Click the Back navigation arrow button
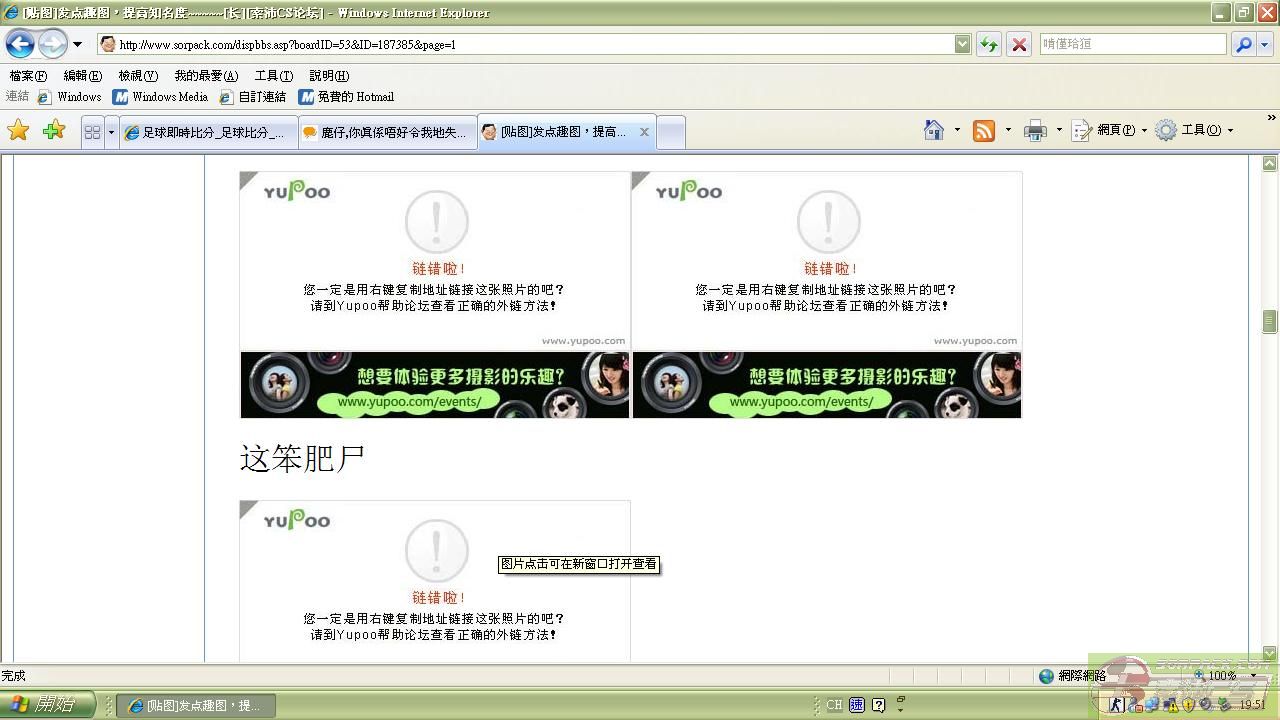 [20, 44]
